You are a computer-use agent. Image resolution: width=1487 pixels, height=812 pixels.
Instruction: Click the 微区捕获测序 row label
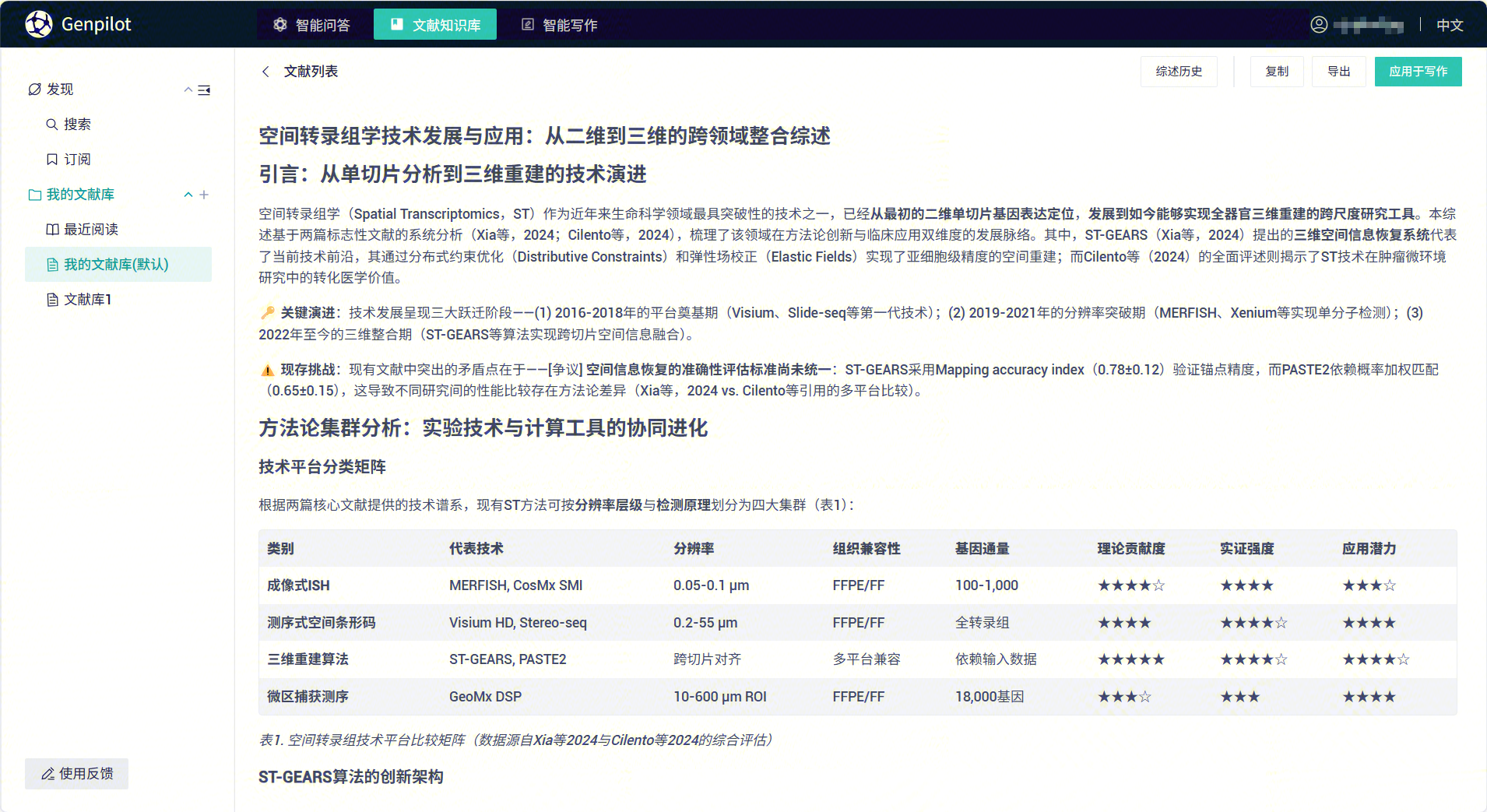[x=308, y=697]
